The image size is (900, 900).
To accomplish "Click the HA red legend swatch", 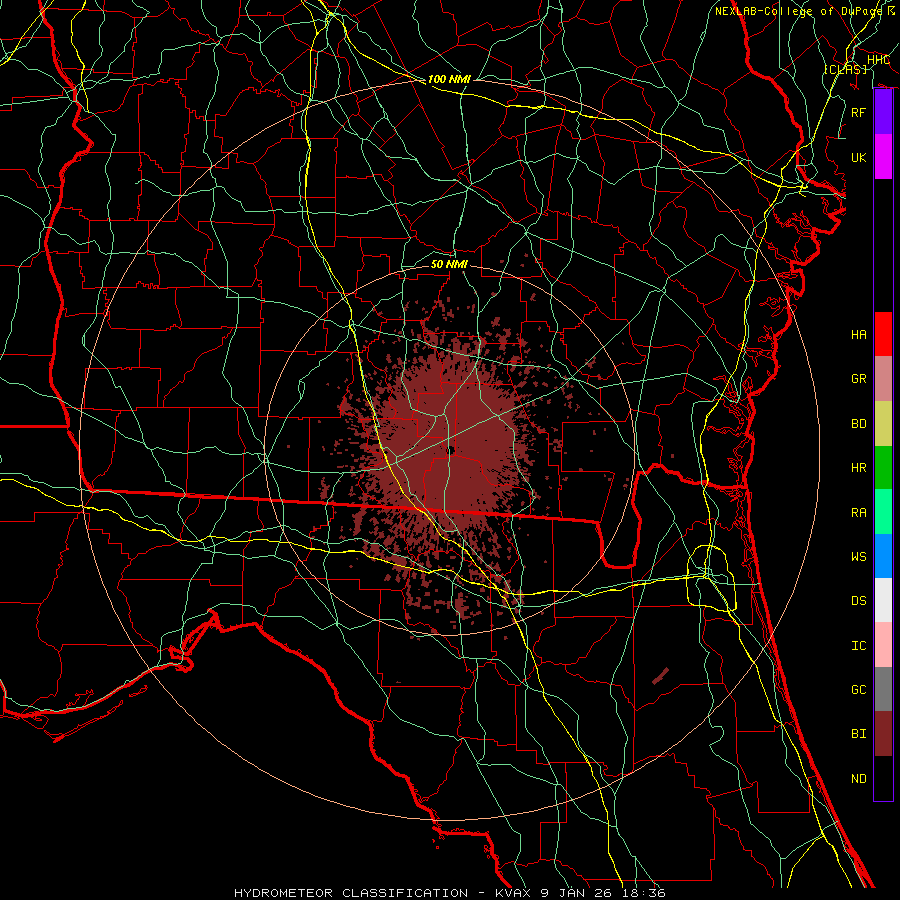I will (x=883, y=334).
